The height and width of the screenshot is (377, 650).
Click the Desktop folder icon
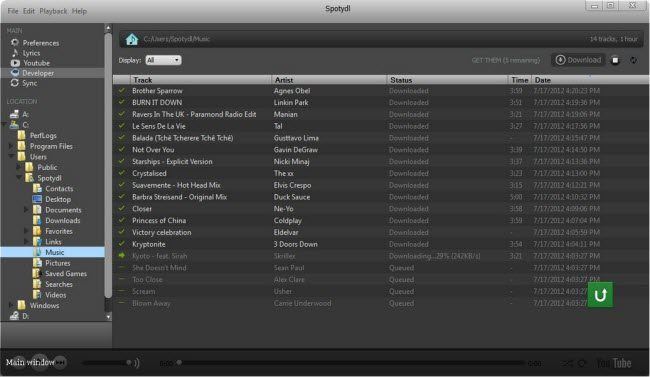pyautogui.click(x=37, y=199)
